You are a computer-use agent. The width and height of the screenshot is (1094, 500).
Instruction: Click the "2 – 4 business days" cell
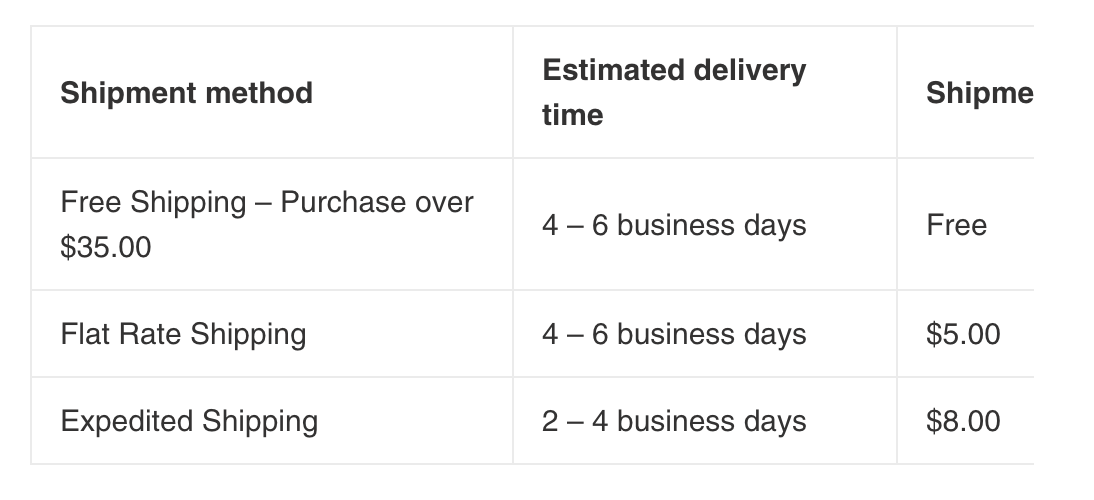[x=673, y=421]
